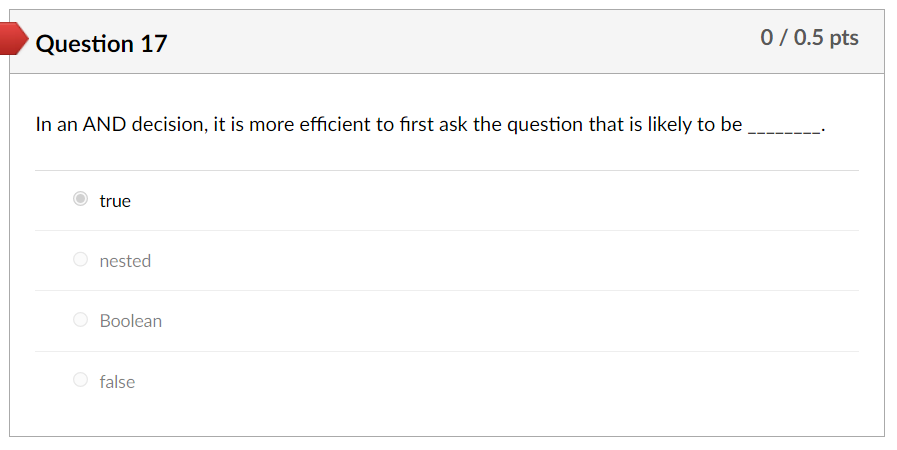Click the 'nested' answer label text
This screenshot has height=450, width=897.
pos(125,261)
